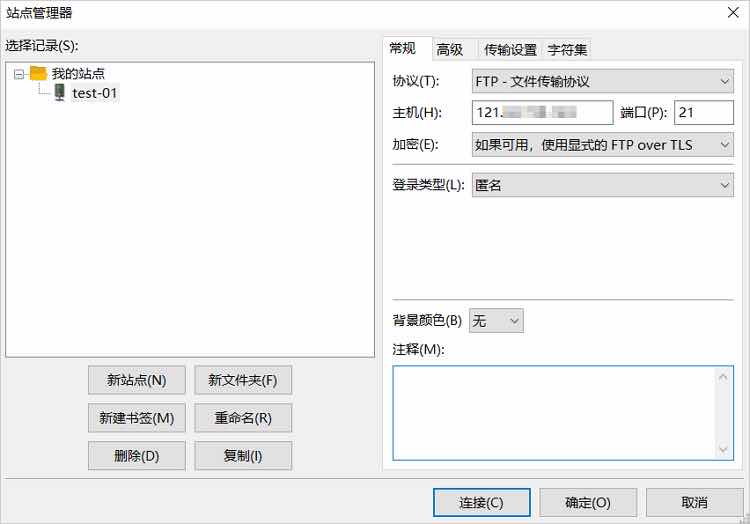
Task: Open the 字符集 tab
Action: [x=567, y=50]
